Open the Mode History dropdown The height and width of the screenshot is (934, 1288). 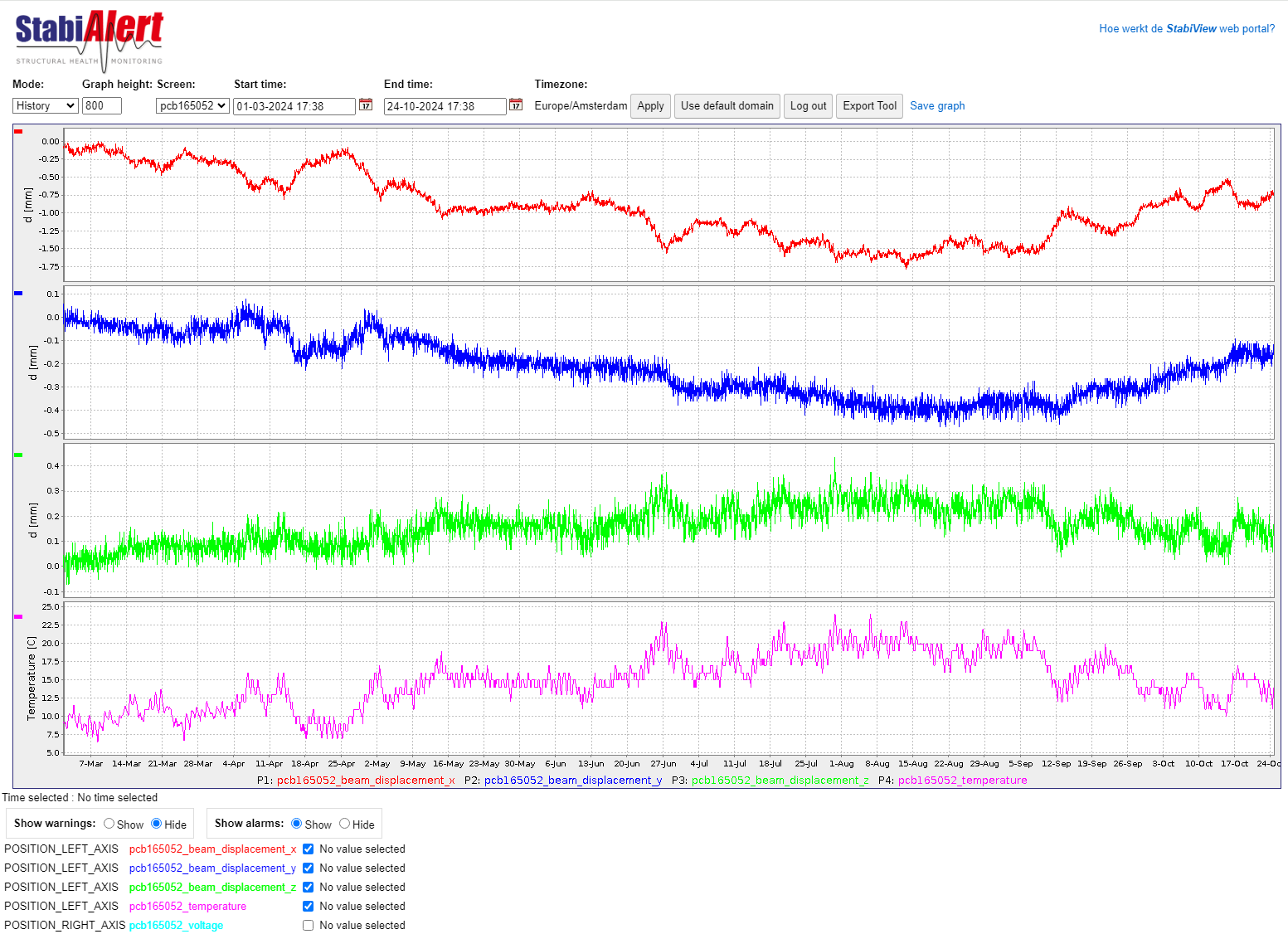coord(46,106)
